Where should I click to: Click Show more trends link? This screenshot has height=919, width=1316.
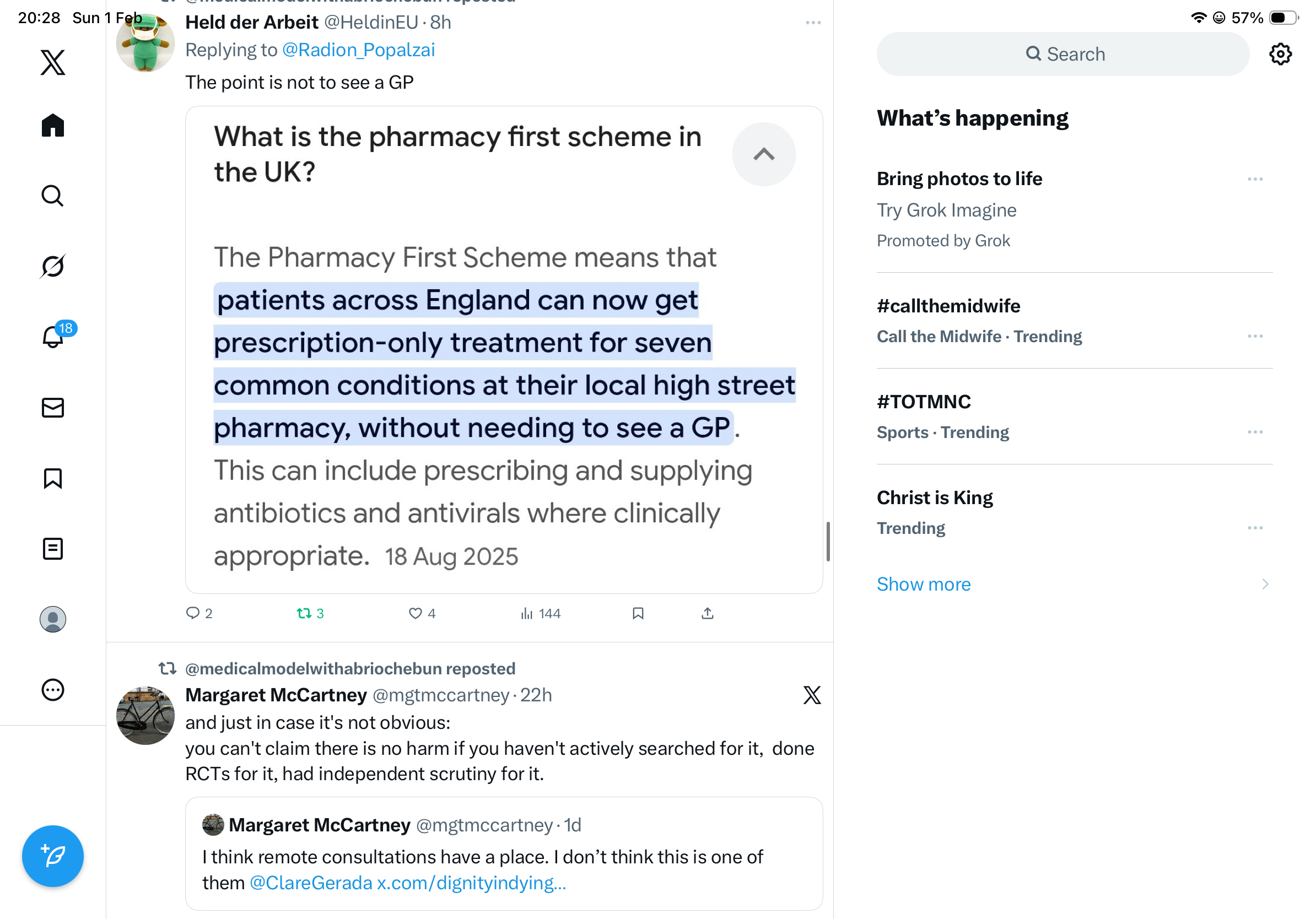pyautogui.click(x=924, y=585)
